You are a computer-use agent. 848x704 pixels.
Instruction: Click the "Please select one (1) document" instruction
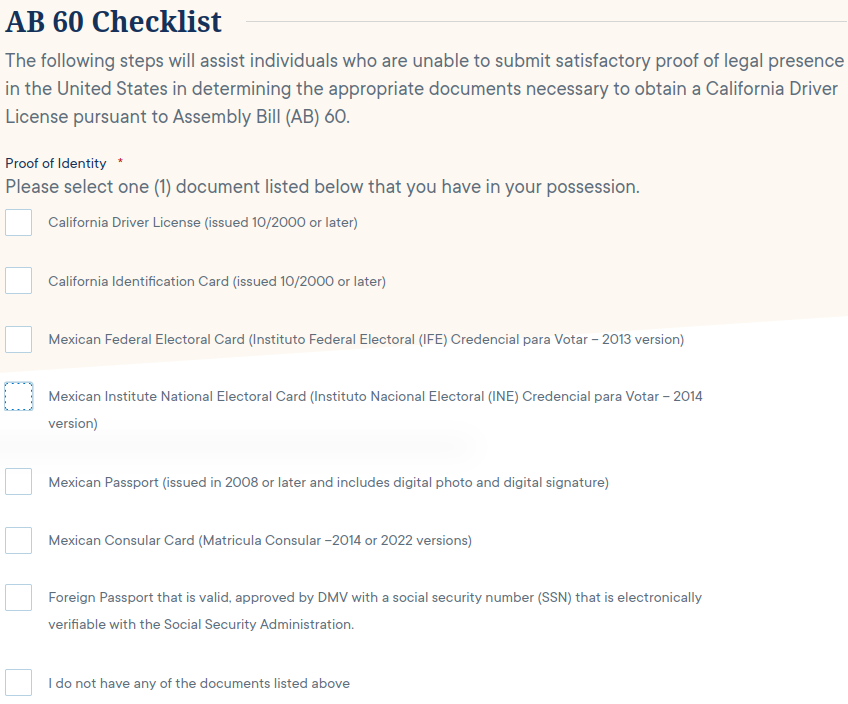(322, 187)
